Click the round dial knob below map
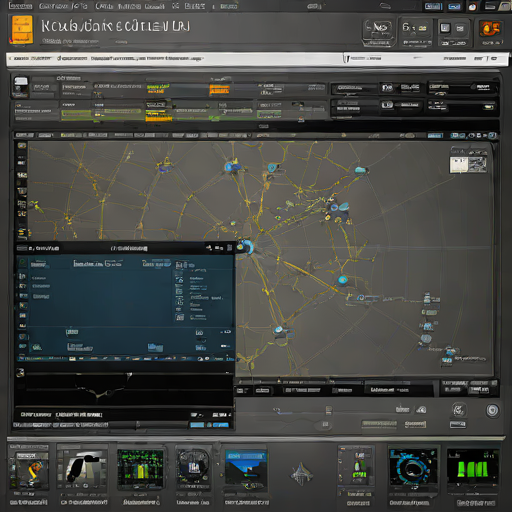Screen dimensions: 512x512 click(492, 410)
